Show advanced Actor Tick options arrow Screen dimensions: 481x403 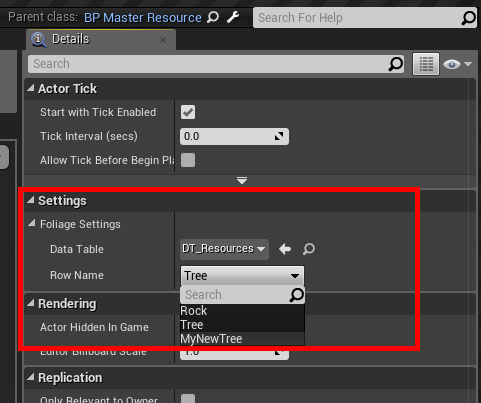(x=242, y=181)
